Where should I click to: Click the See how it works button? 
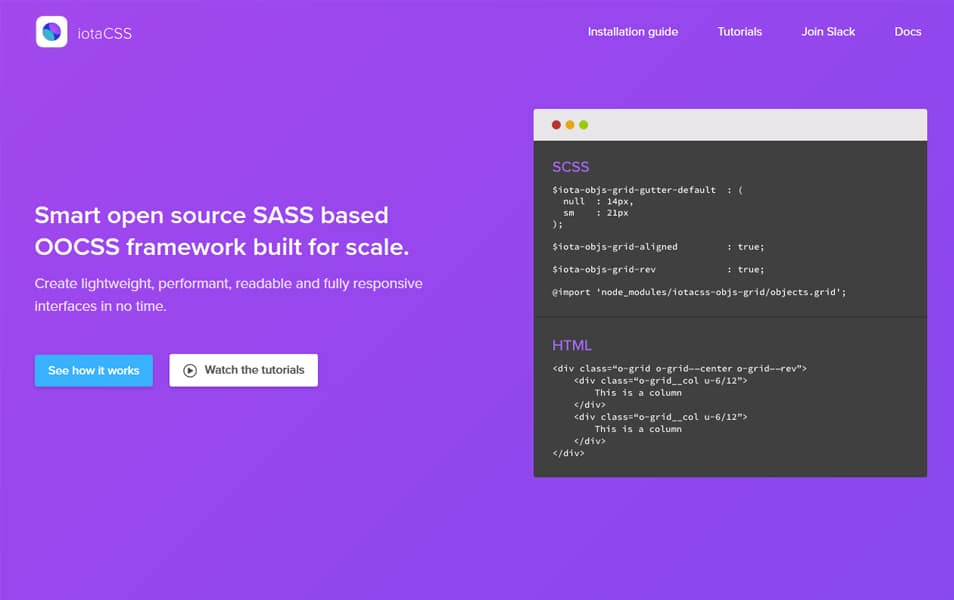point(93,370)
